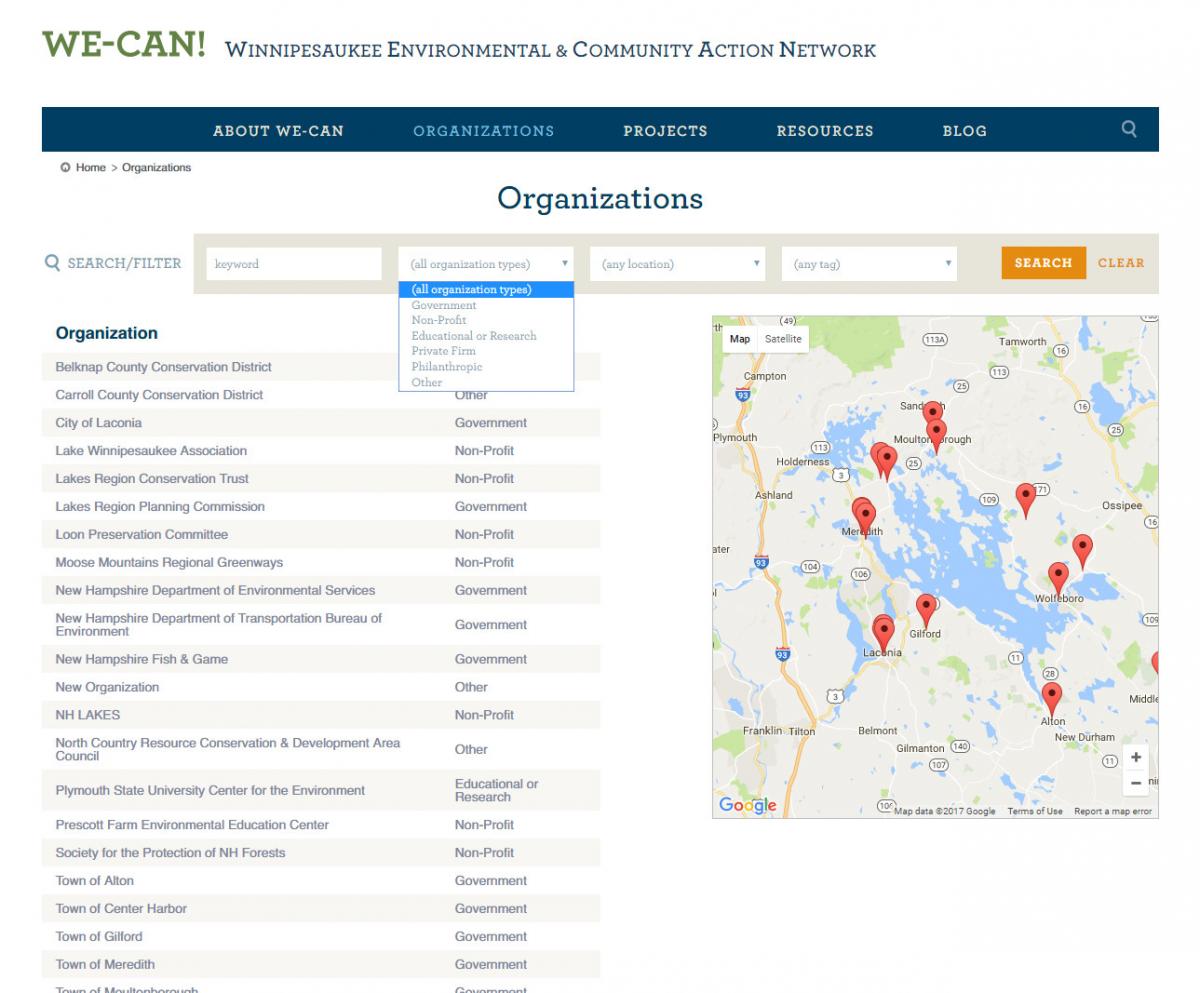Viewport: 1200px width, 993px height.
Task: Open Society for the Protection of NH Forests
Action: [170, 853]
